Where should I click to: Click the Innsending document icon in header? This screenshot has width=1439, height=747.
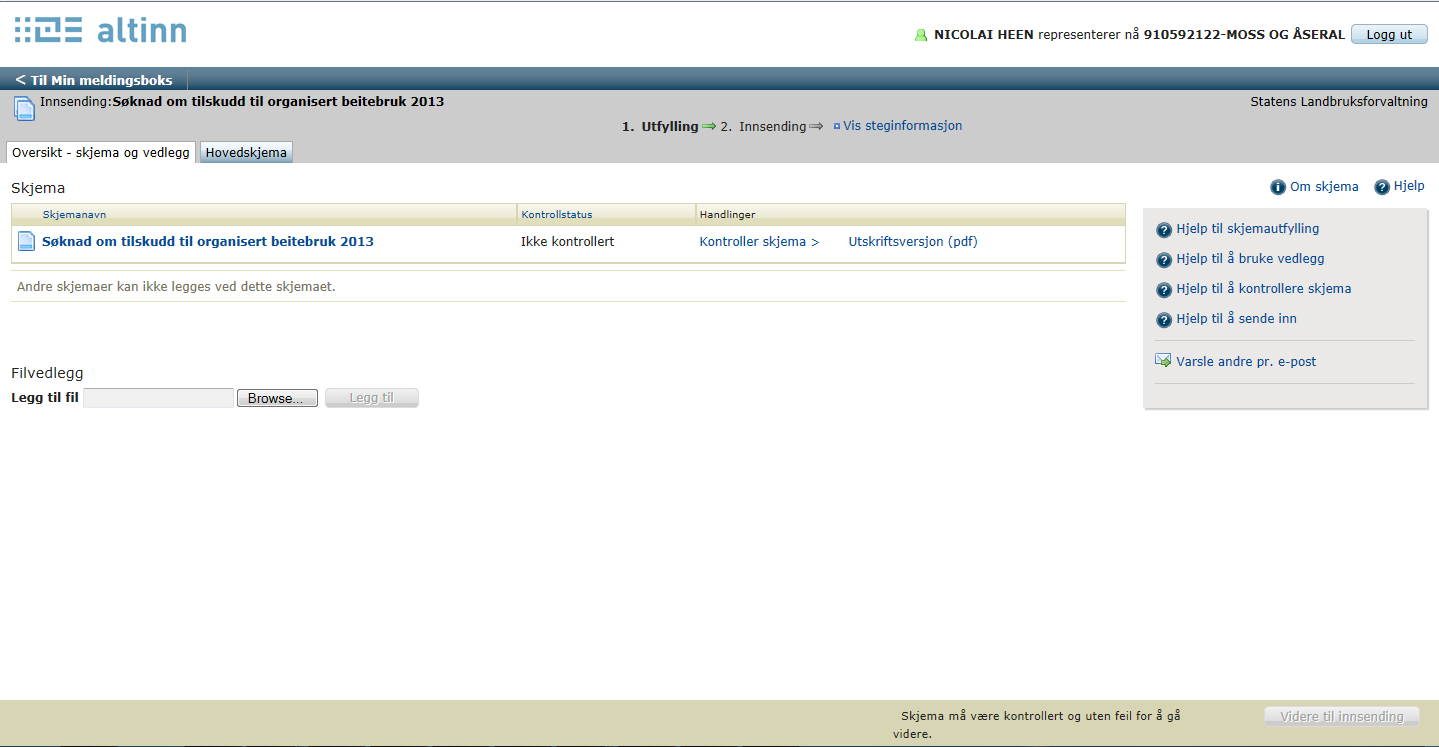coord(24,108)
